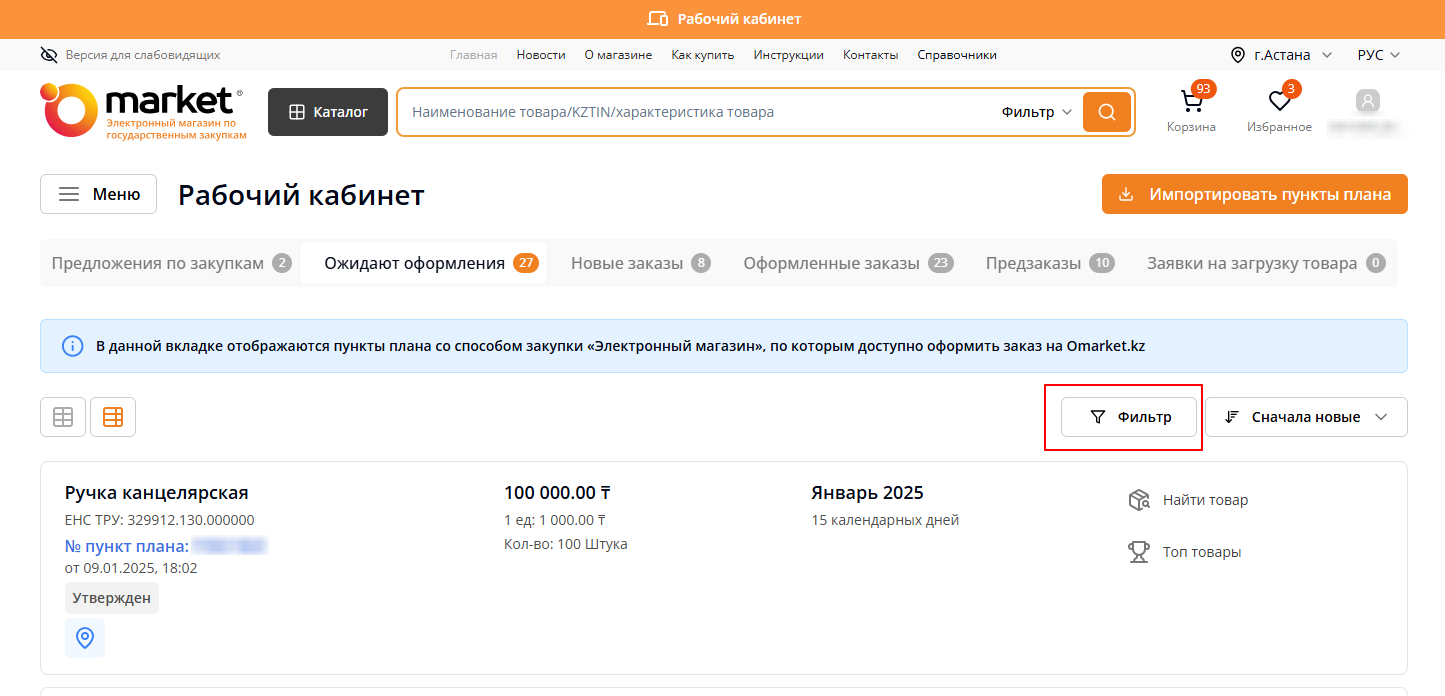
Task: Open the Топ товары link
Action: (x=1201, y=552)
